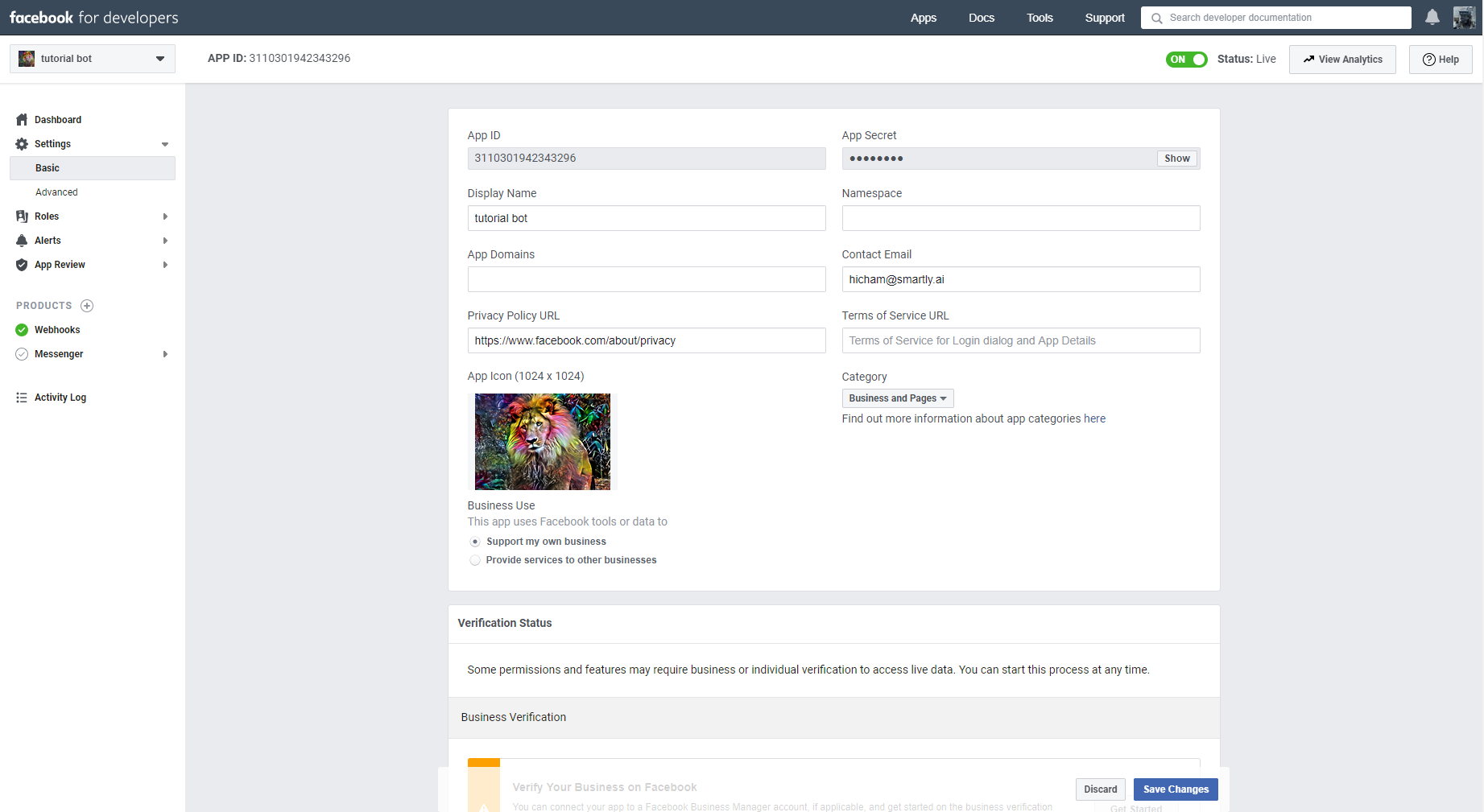Show the App Secret
The image size is (1484, 812).
(1177, 159)
